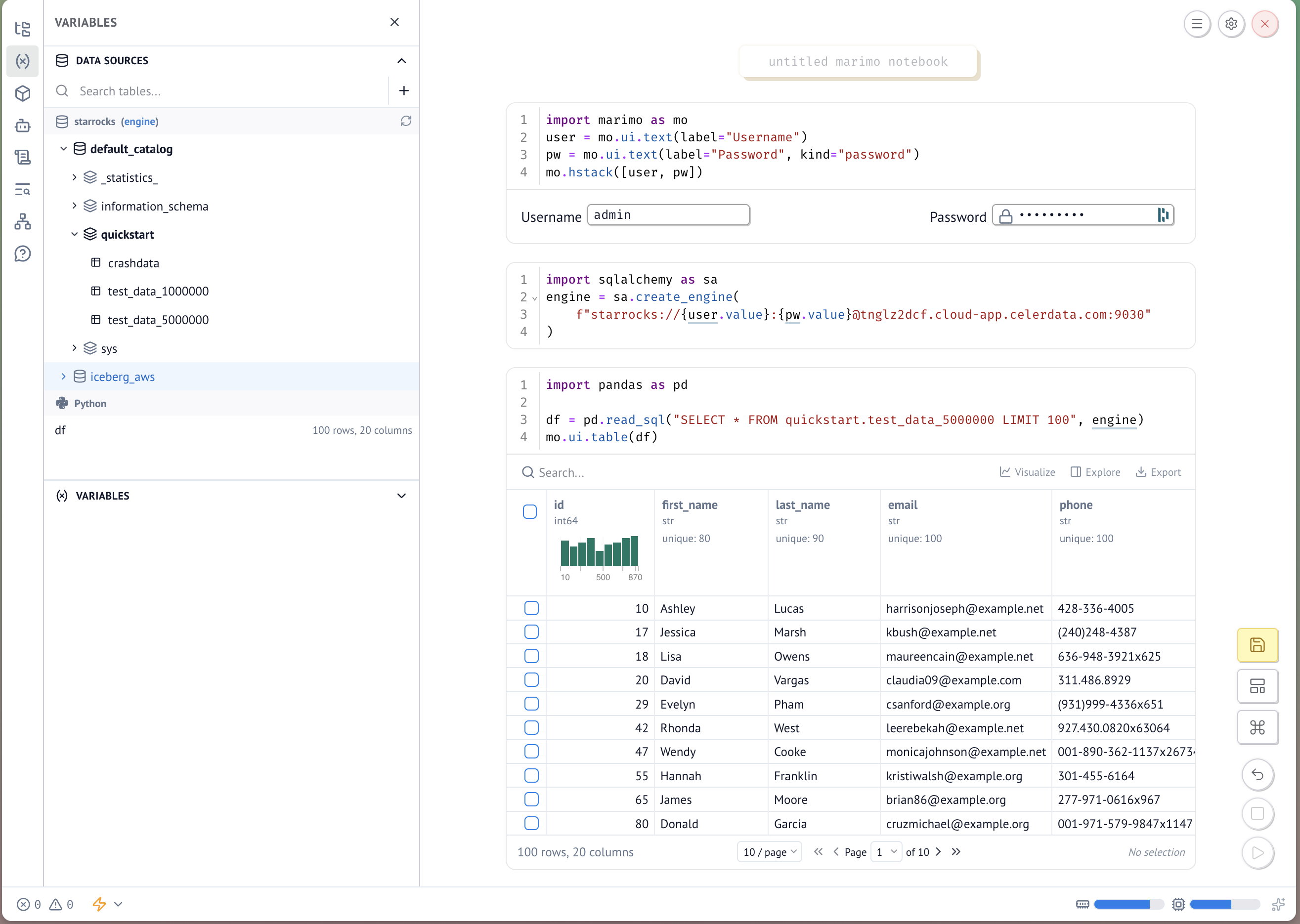Click the Export button above the table
1300x924 pixels.
[x=1158, y=472]
